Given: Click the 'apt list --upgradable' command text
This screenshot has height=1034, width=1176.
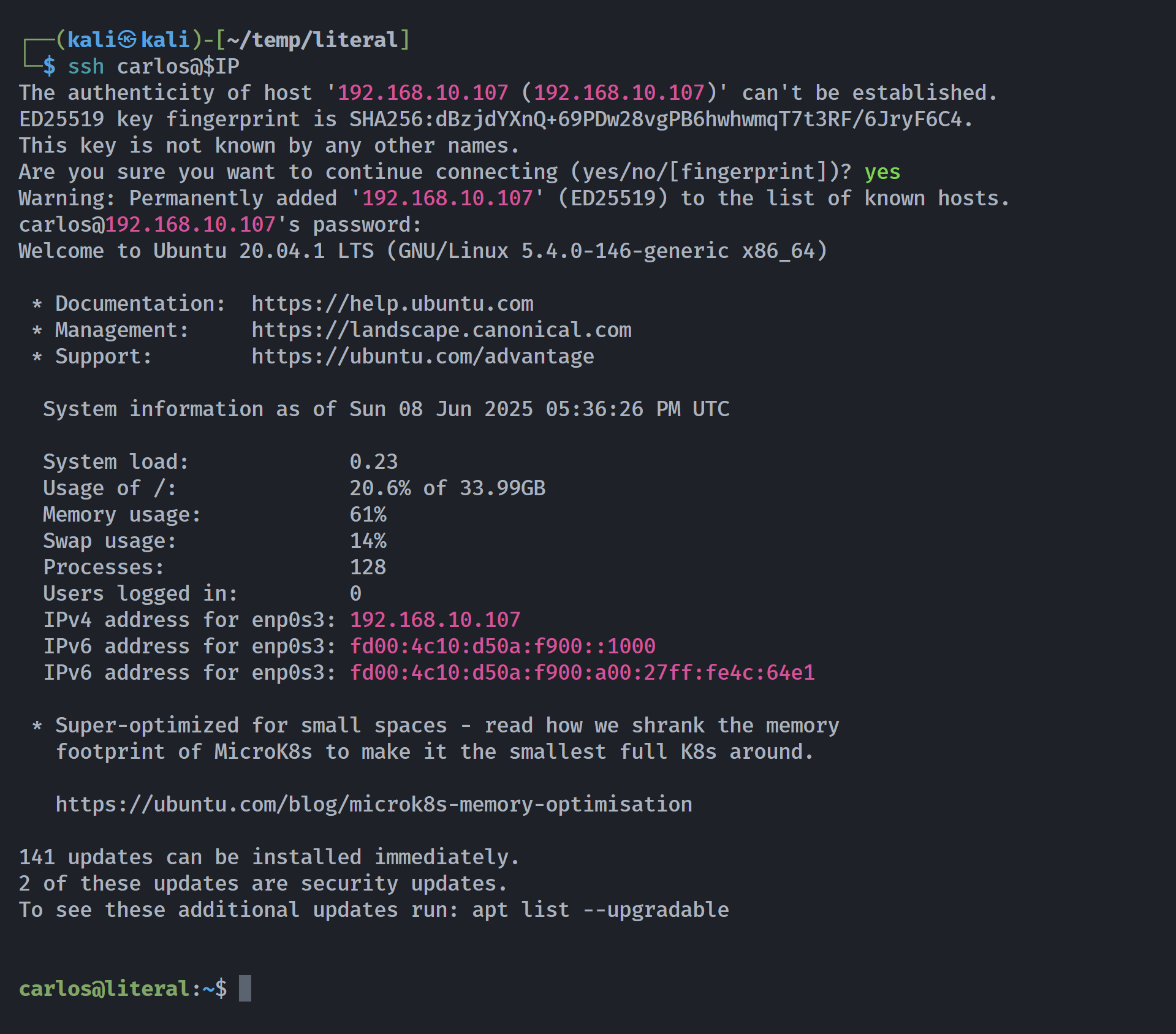Looking at the screenshot, I should pyautogui.click(x=601, y=910).
